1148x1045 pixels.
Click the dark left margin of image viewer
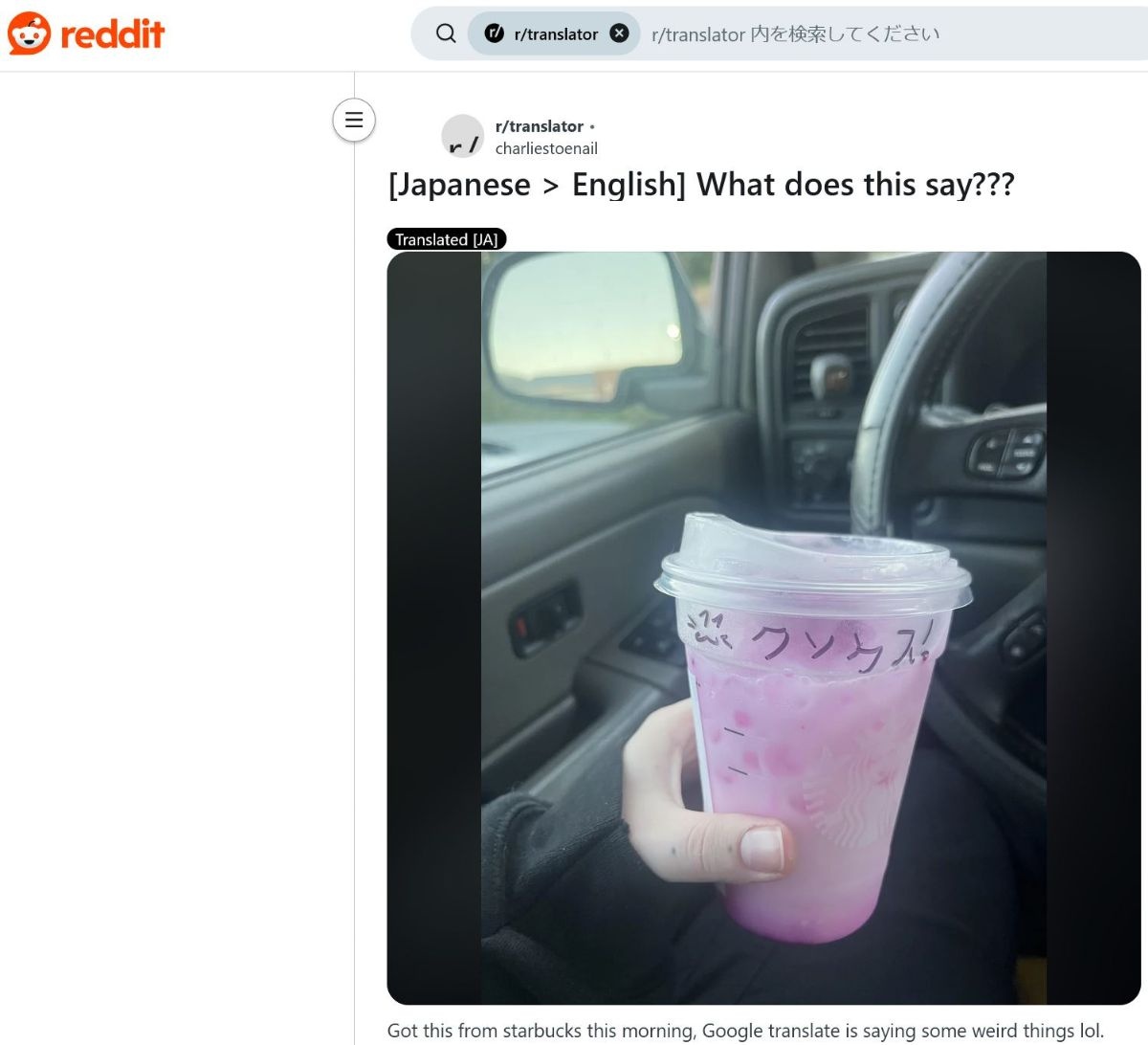(x=434, y=628)
